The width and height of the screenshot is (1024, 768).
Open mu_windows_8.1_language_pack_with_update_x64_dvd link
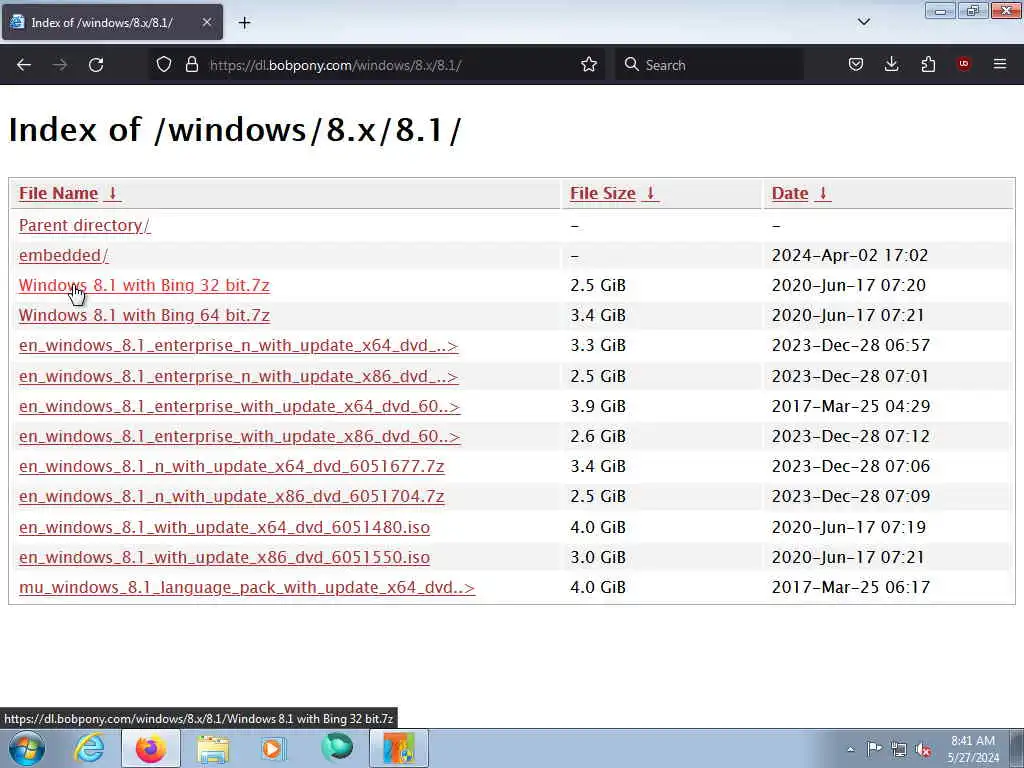(x=247, y=587)
